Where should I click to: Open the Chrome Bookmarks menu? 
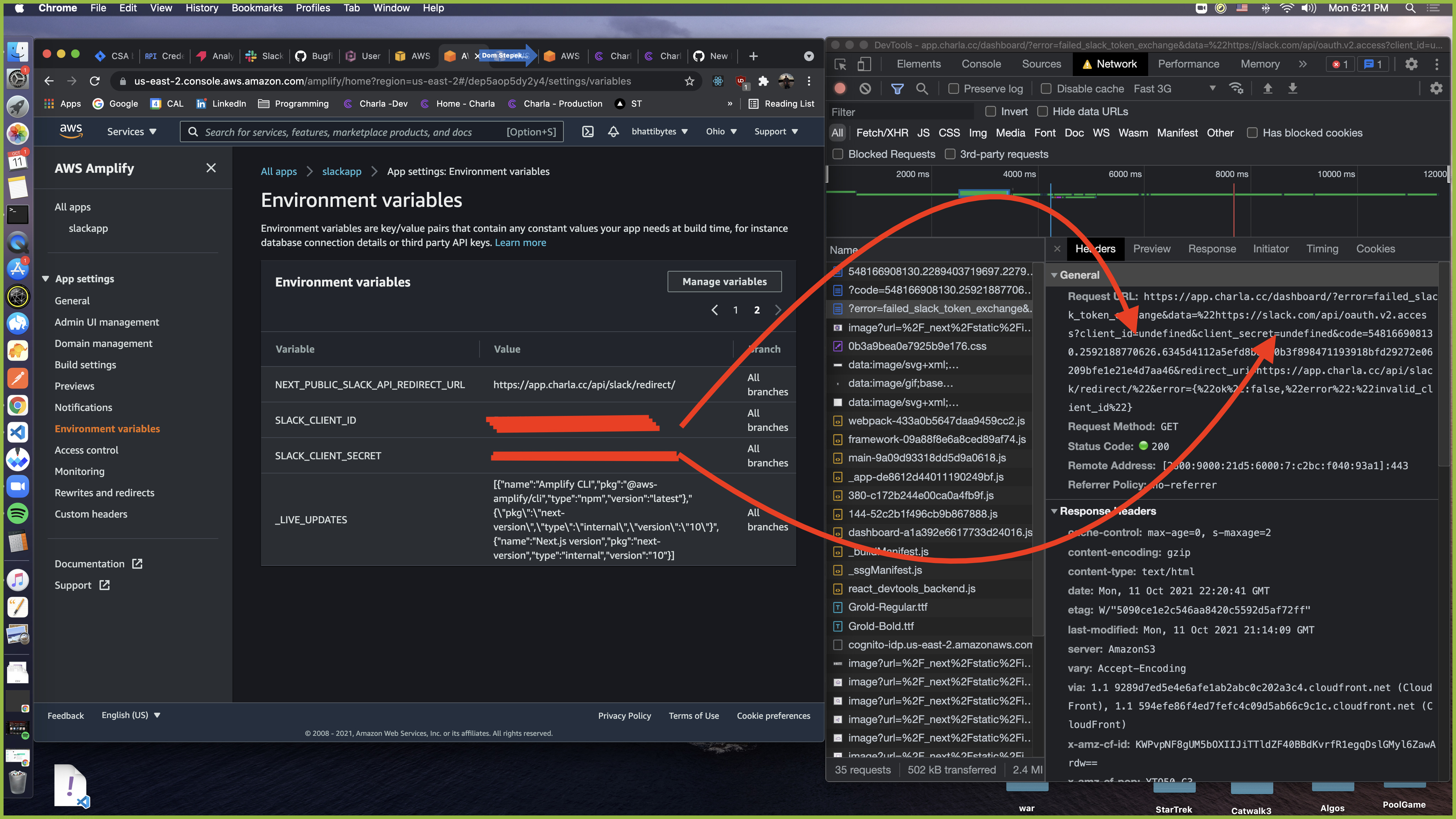pyautogui.click(x=257, y=8)
